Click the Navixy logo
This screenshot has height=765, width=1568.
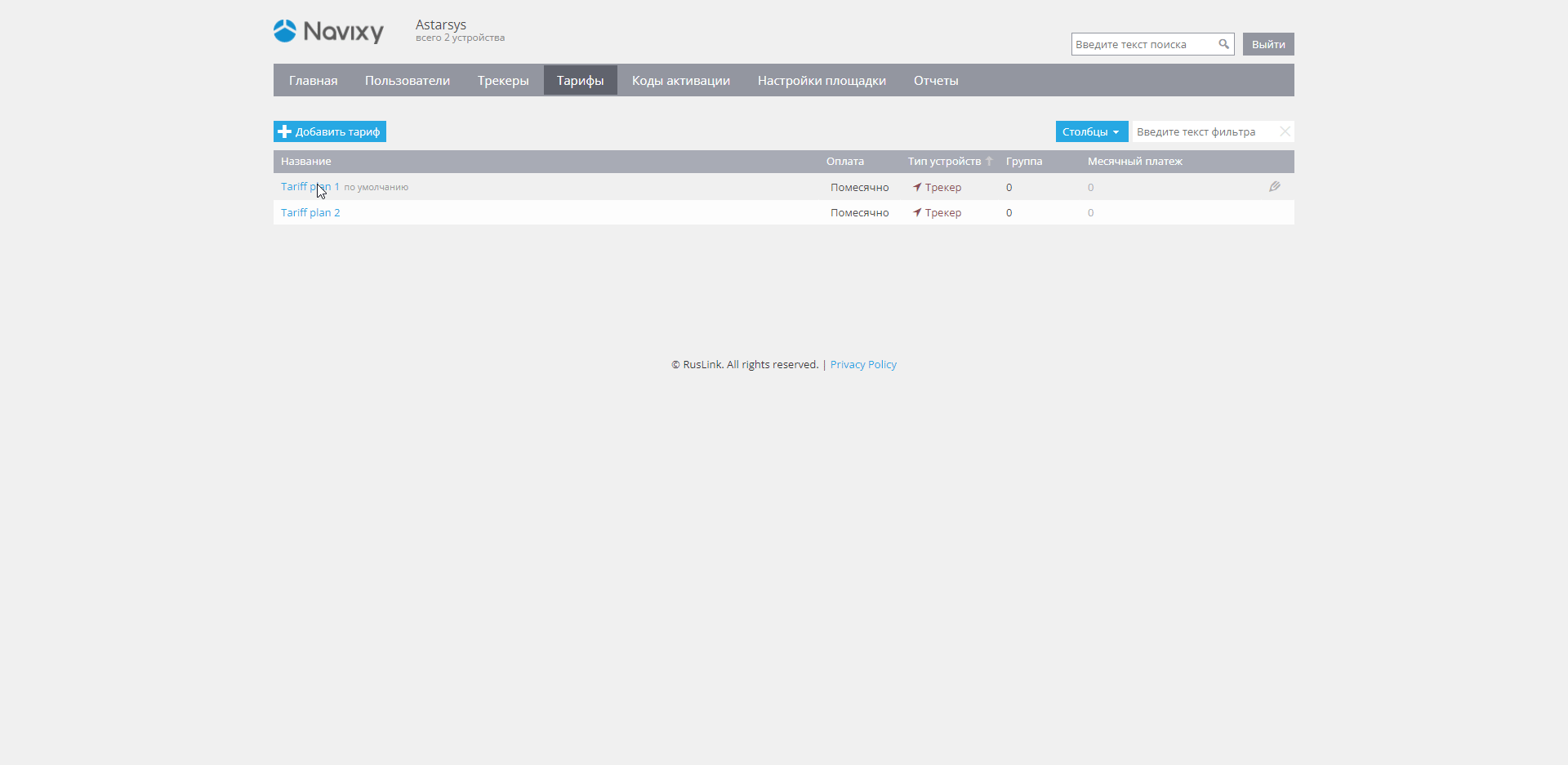click(x=328, y=32)
